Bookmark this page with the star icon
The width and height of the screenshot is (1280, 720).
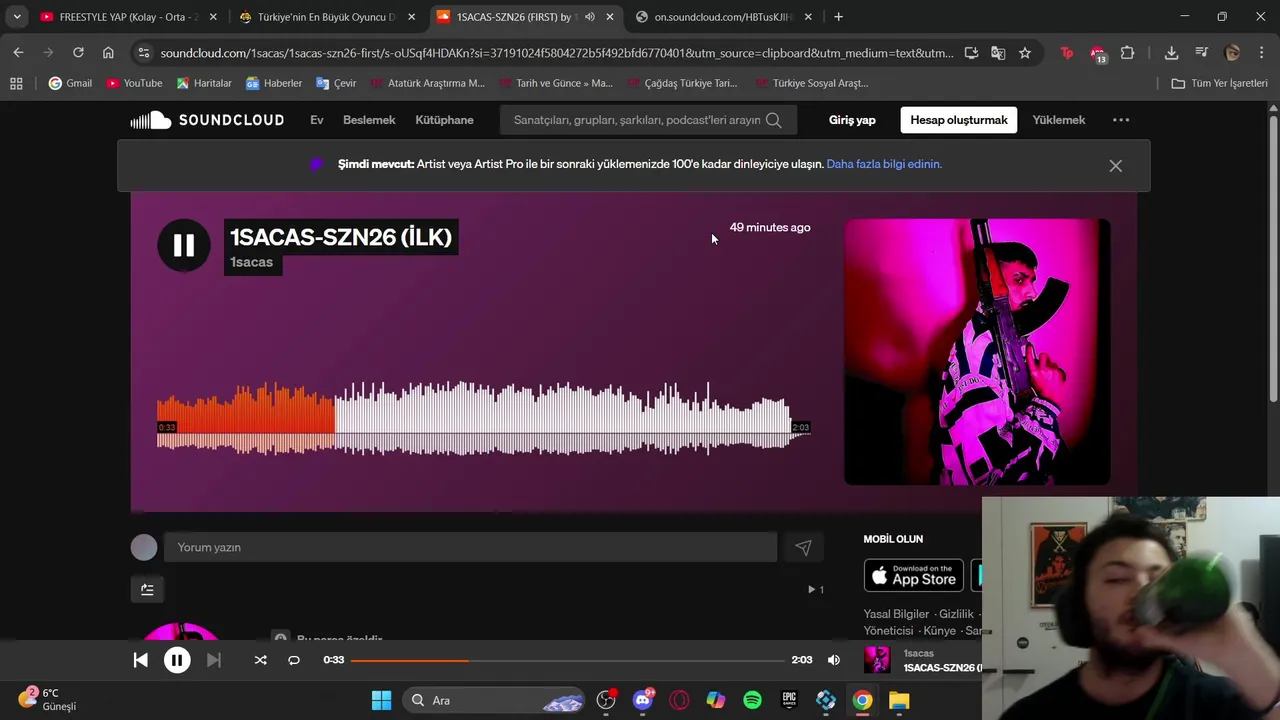(x=1025, y=53)
